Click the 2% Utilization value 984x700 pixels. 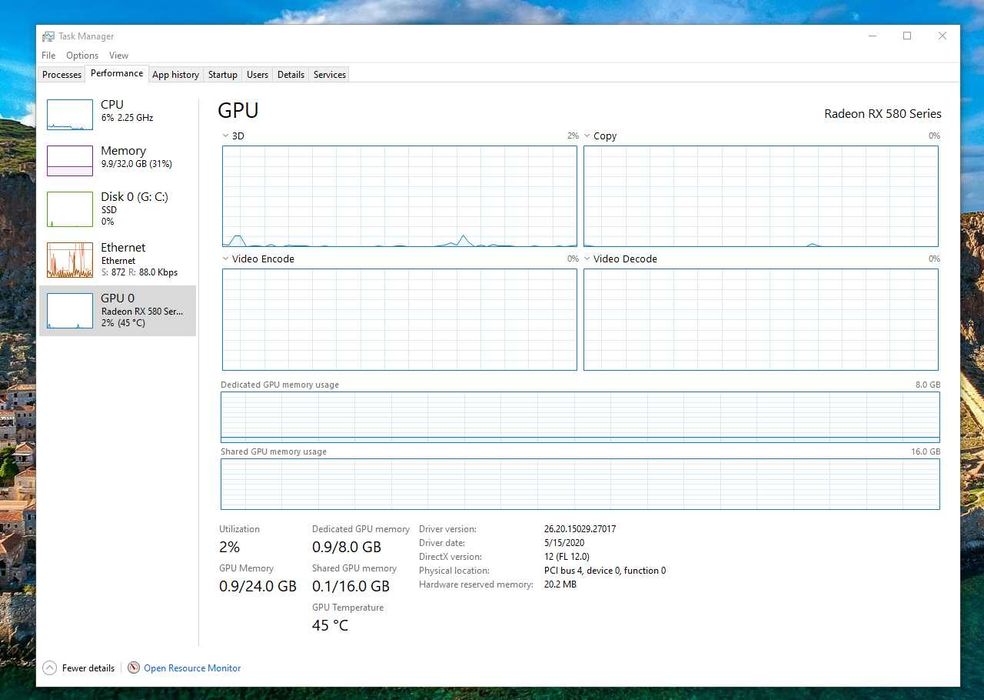click(229, 547)
